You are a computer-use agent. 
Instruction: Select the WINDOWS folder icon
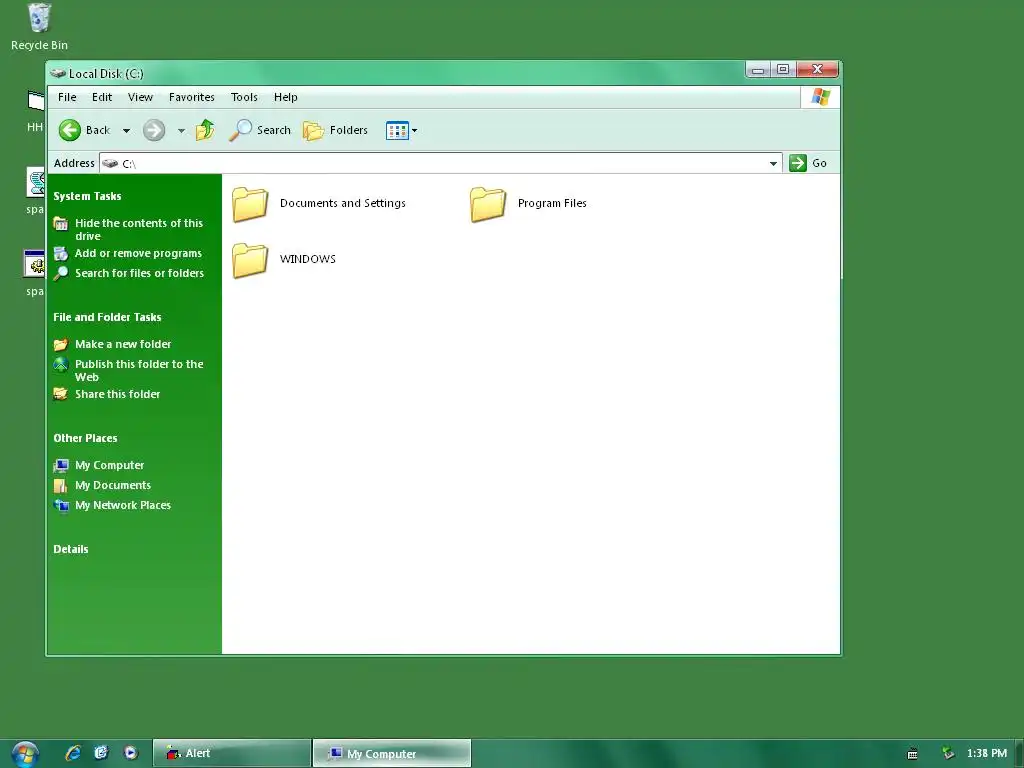pos(250,260)
